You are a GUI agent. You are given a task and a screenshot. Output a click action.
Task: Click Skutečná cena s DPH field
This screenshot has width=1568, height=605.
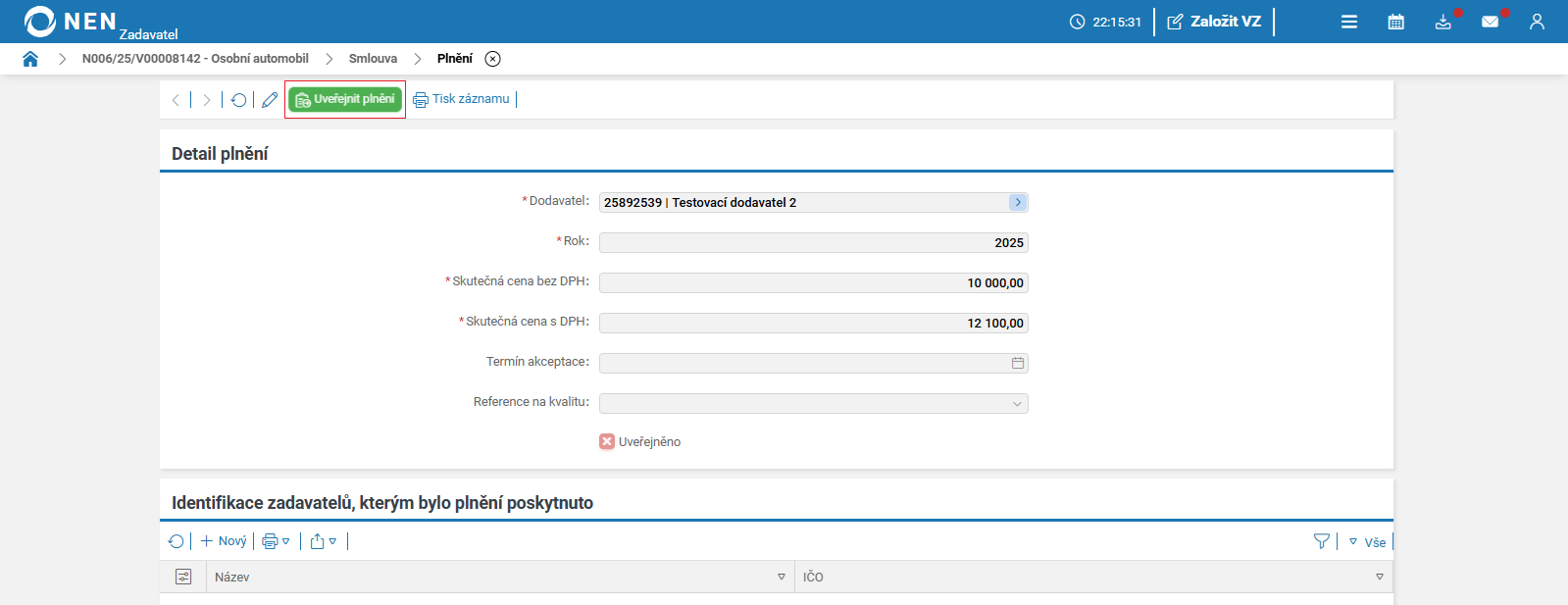[814, 323]
